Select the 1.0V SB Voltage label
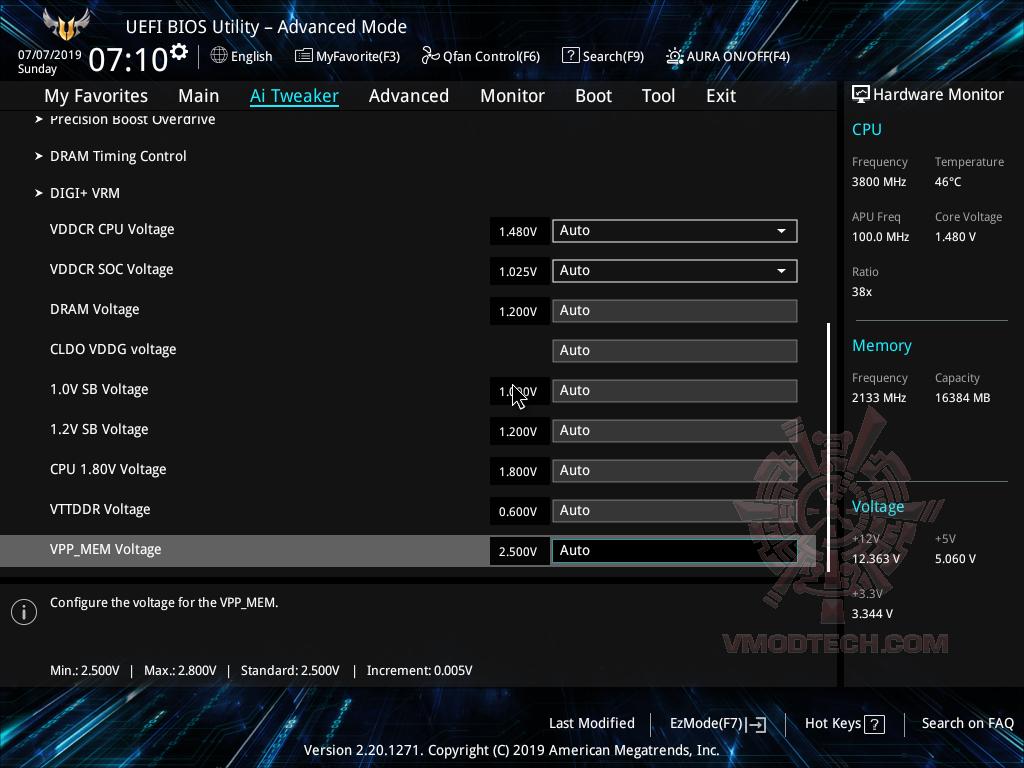The width and height of the screenshot is (1024, 768). click(x=99, y=389)
